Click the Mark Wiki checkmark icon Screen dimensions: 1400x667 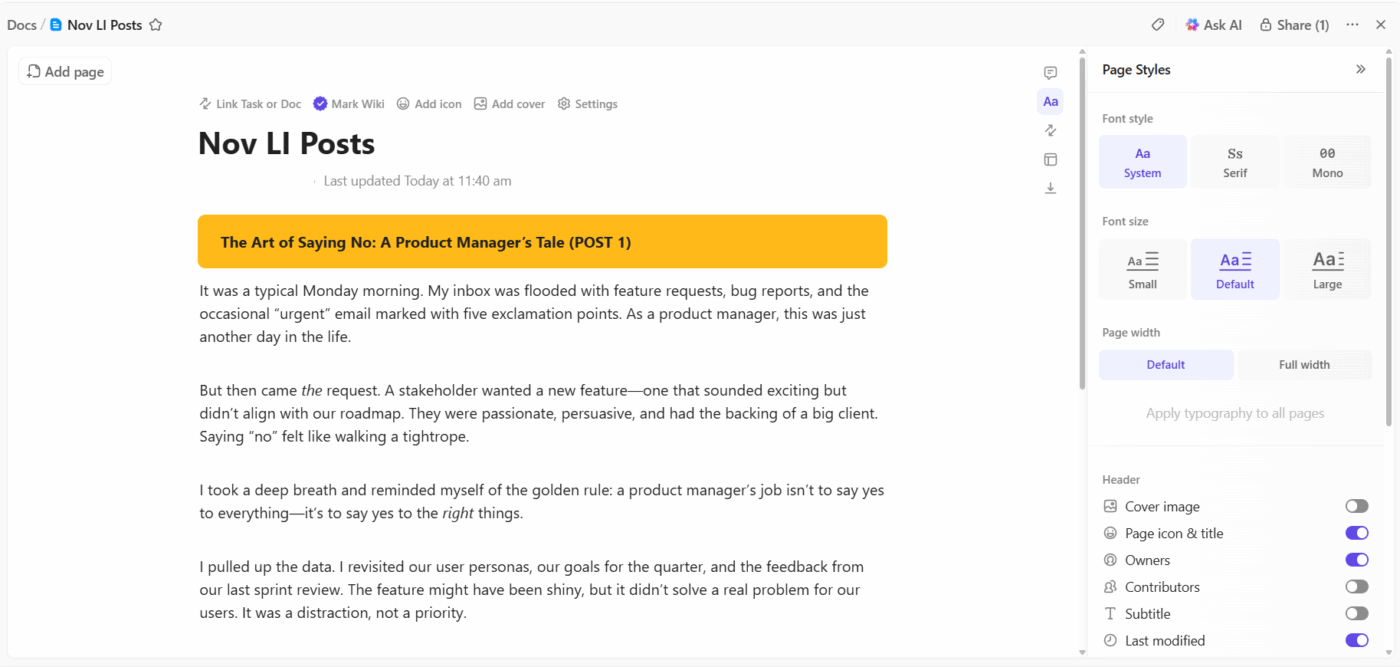320,103
